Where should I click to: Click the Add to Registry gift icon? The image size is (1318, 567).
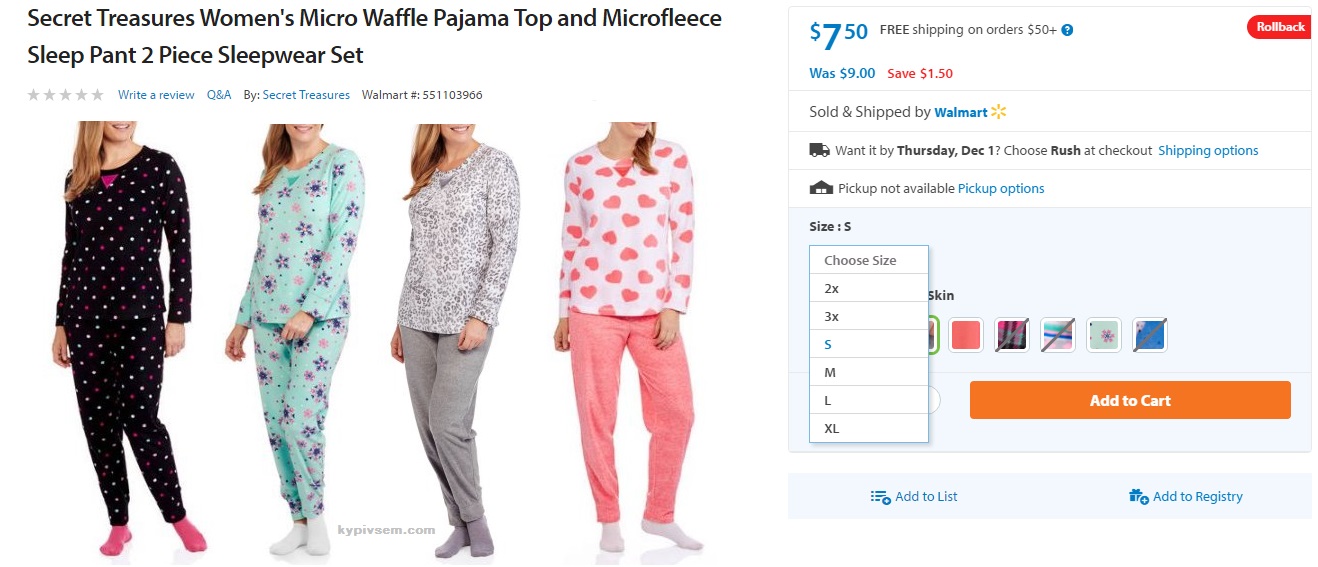click(x=1138, y=497)
